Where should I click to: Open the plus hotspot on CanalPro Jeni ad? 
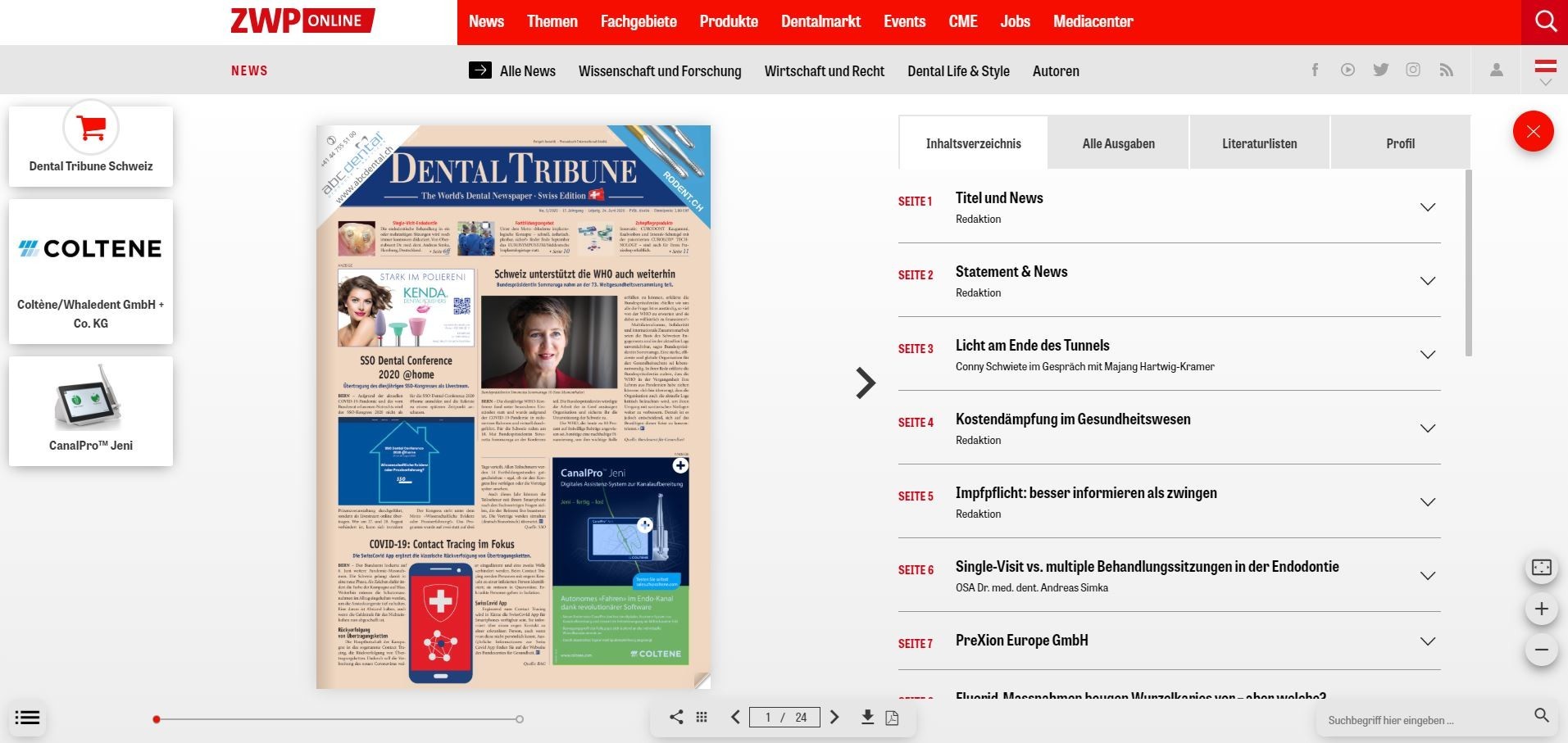pyautogui.click(x=680, y=466)
